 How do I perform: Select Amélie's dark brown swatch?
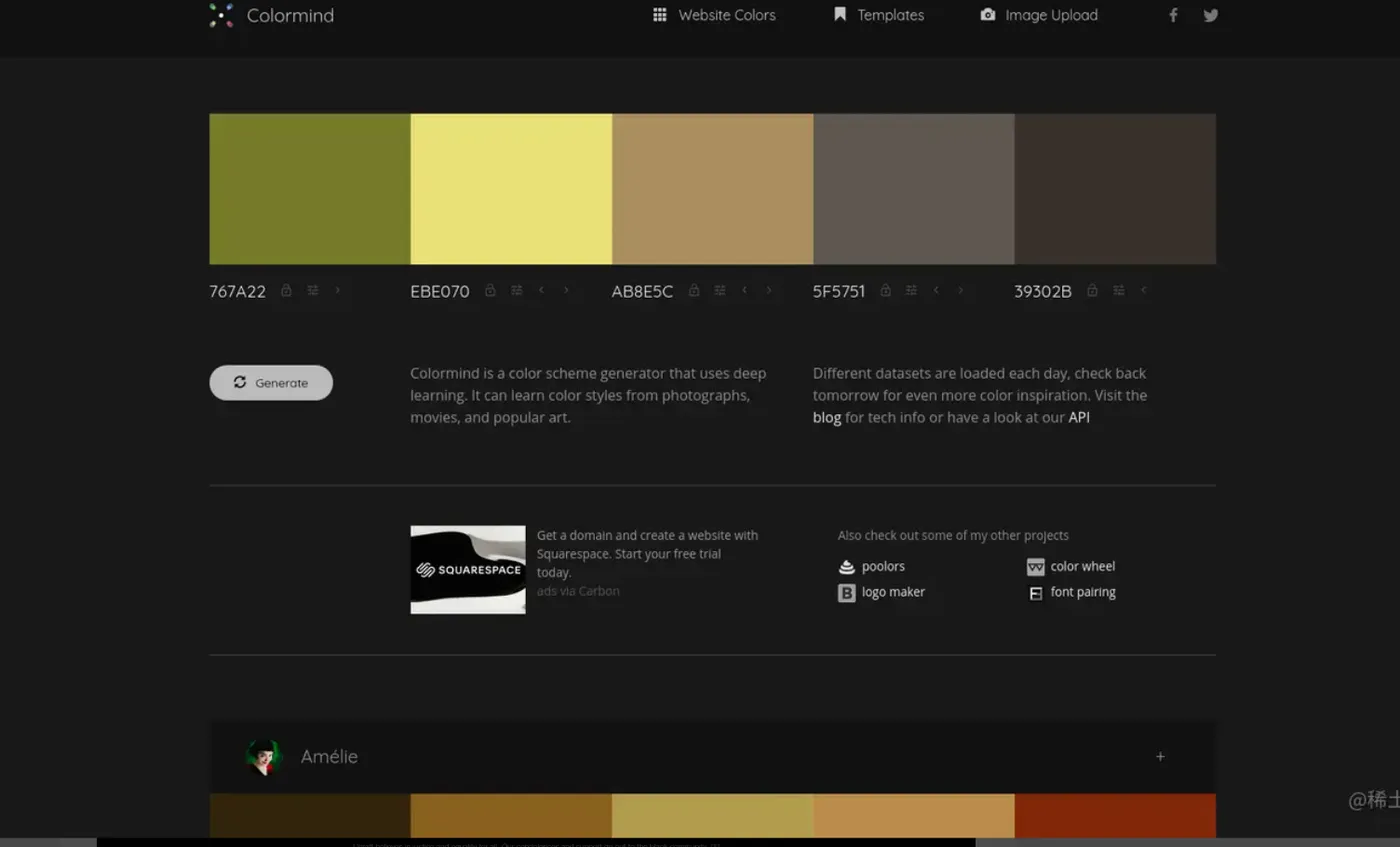click(310, 816)
